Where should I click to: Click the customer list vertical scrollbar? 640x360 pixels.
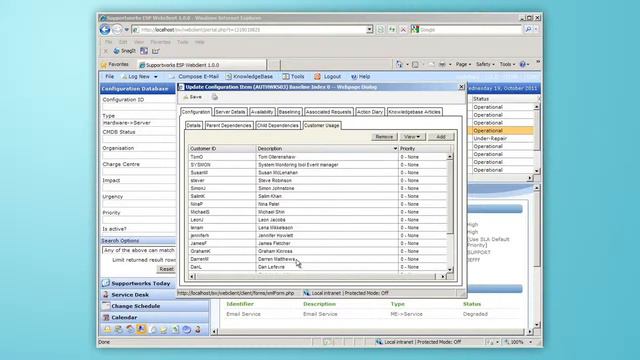[450, 212]
